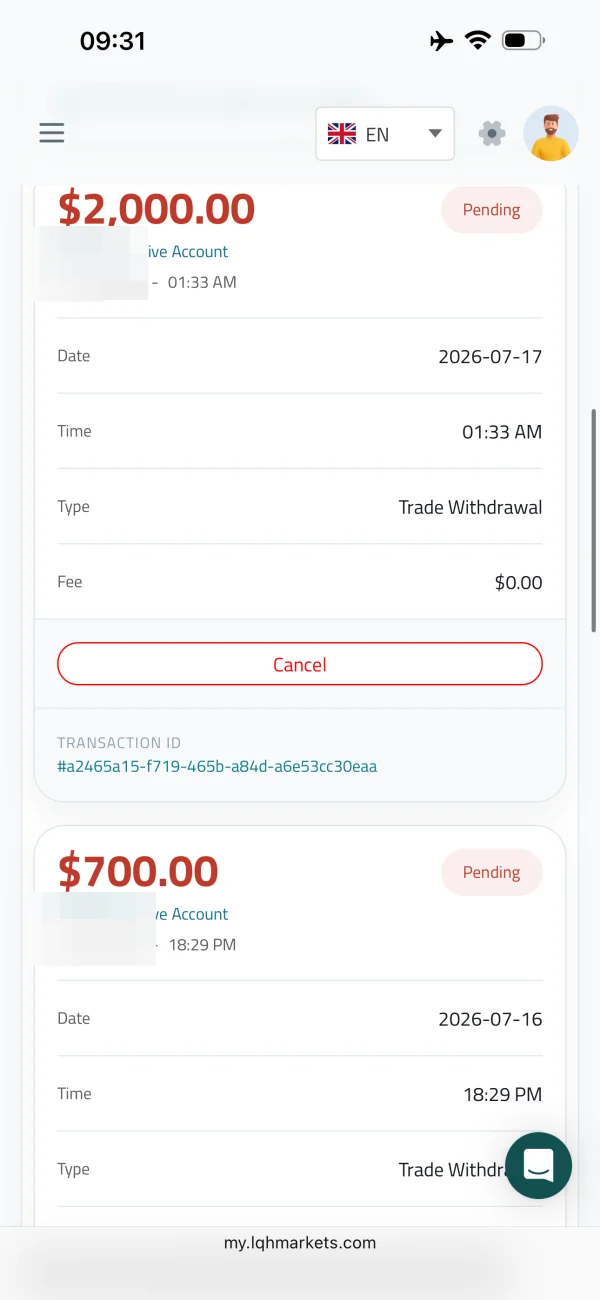Click the my.lqhmarkets.com address bar
Viewport: 600px width, 1300px height.
[300, 1243]
